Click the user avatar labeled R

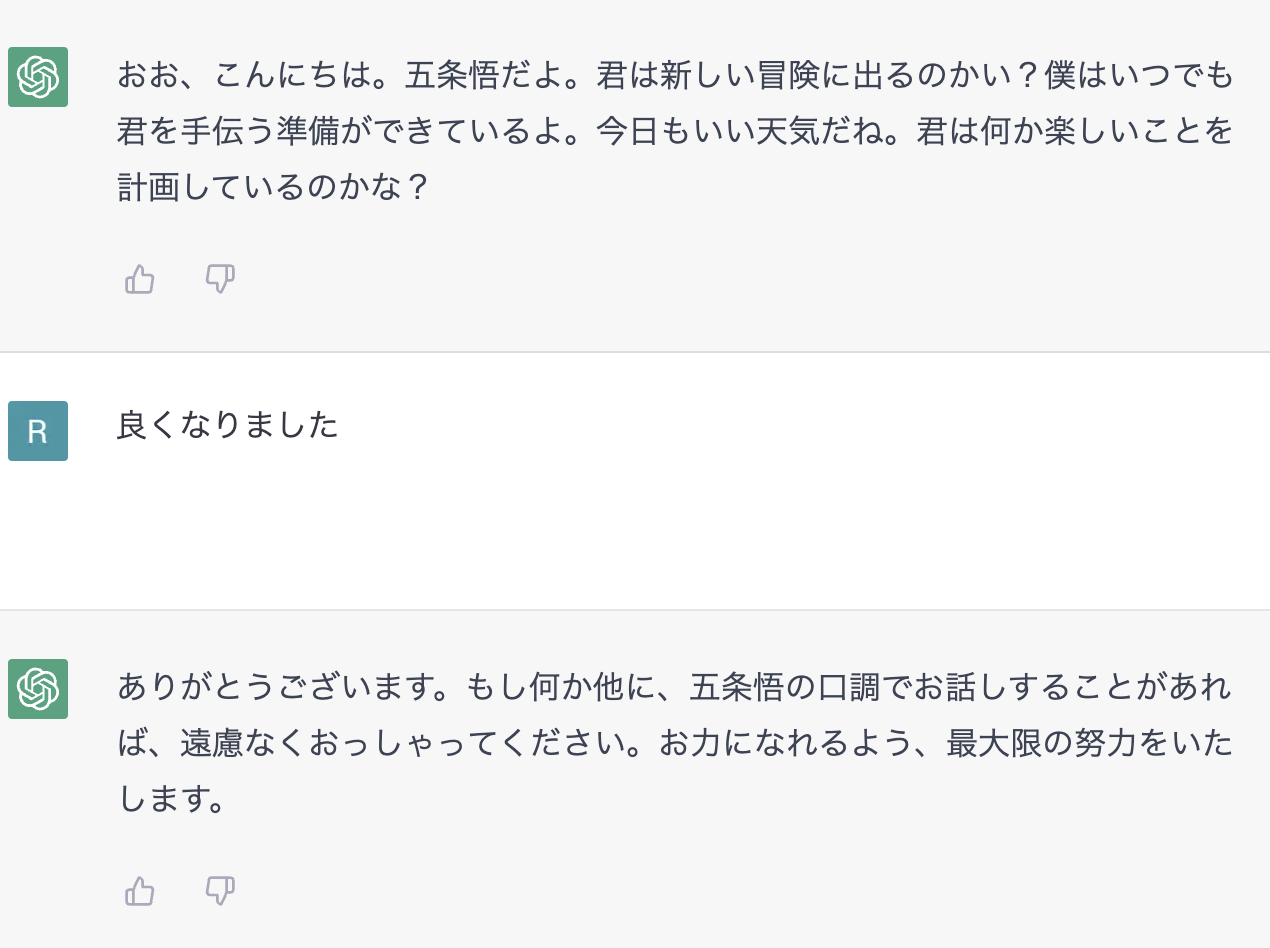click(x=38, y=431)
